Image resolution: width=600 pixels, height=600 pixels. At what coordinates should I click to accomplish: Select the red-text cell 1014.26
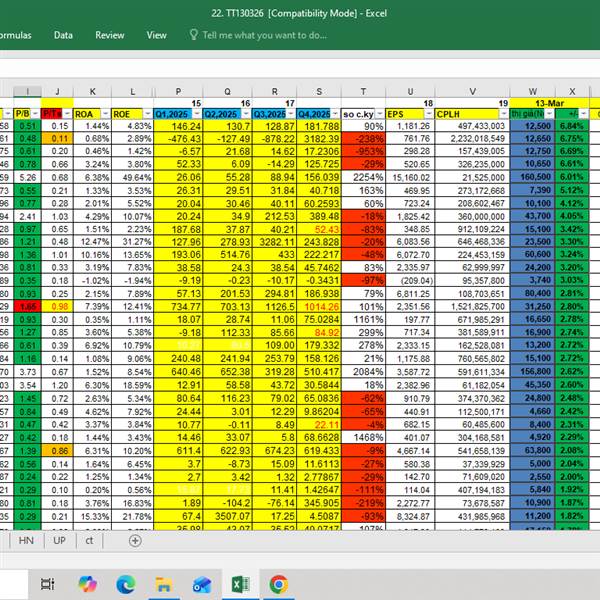(319, 307)
